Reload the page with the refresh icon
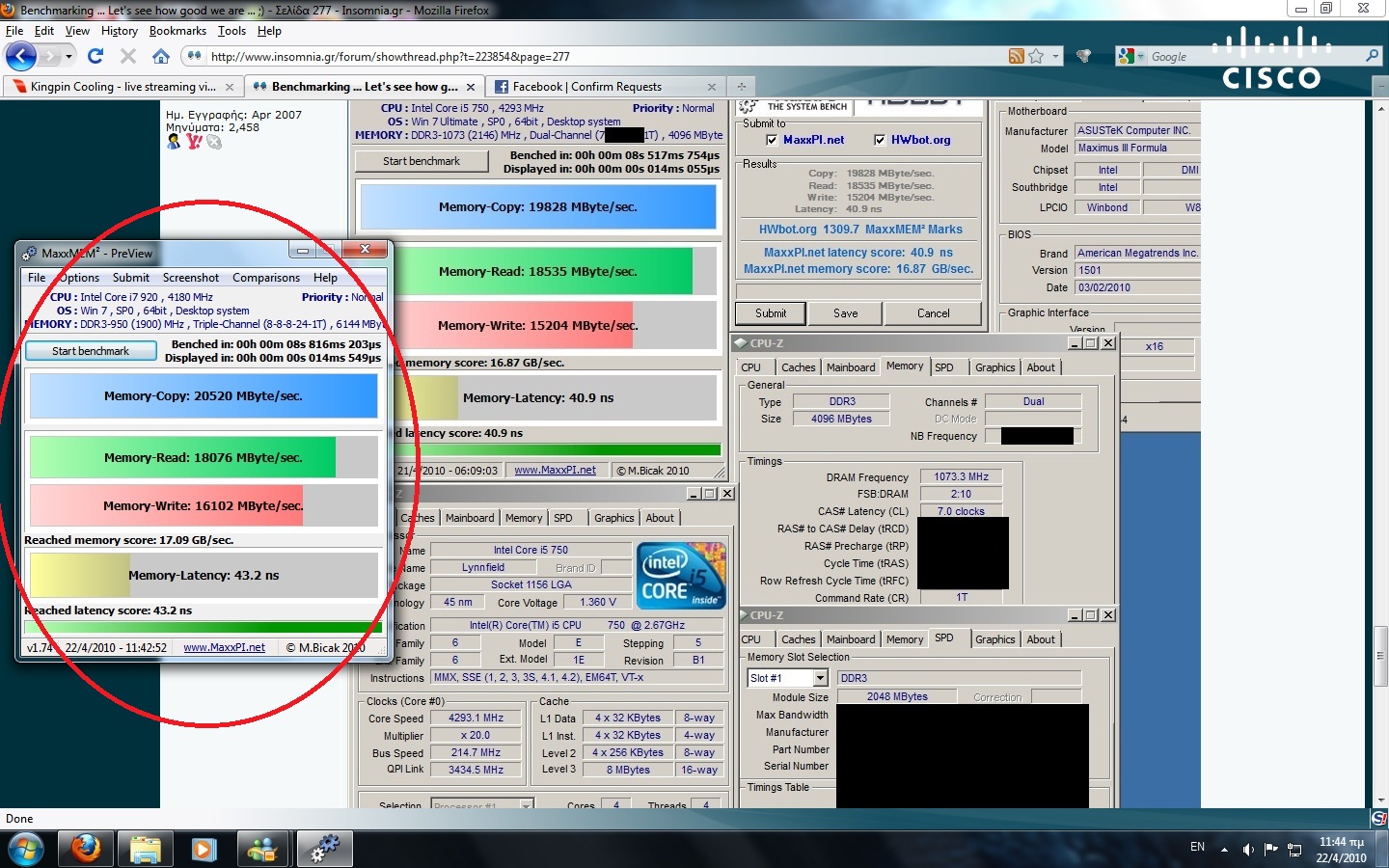This screenshot has height=868, width=1389. click(95, 56)
